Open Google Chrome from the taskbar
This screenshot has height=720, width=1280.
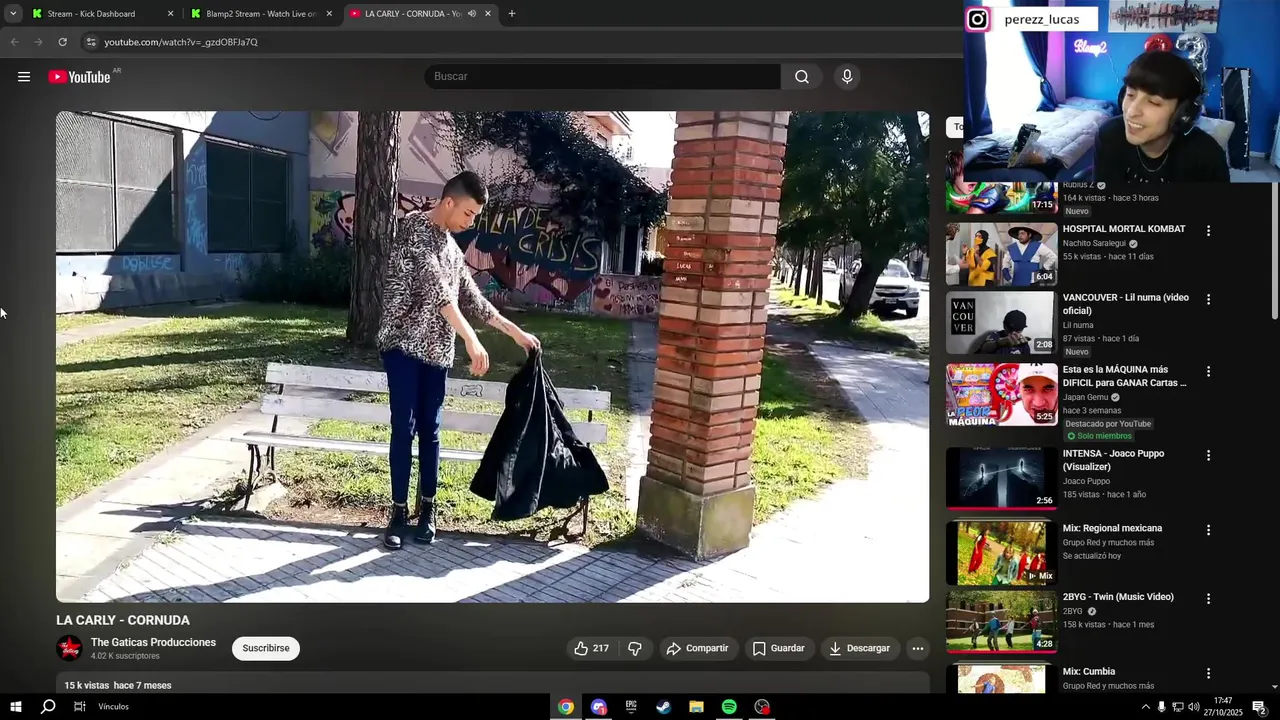566,707
